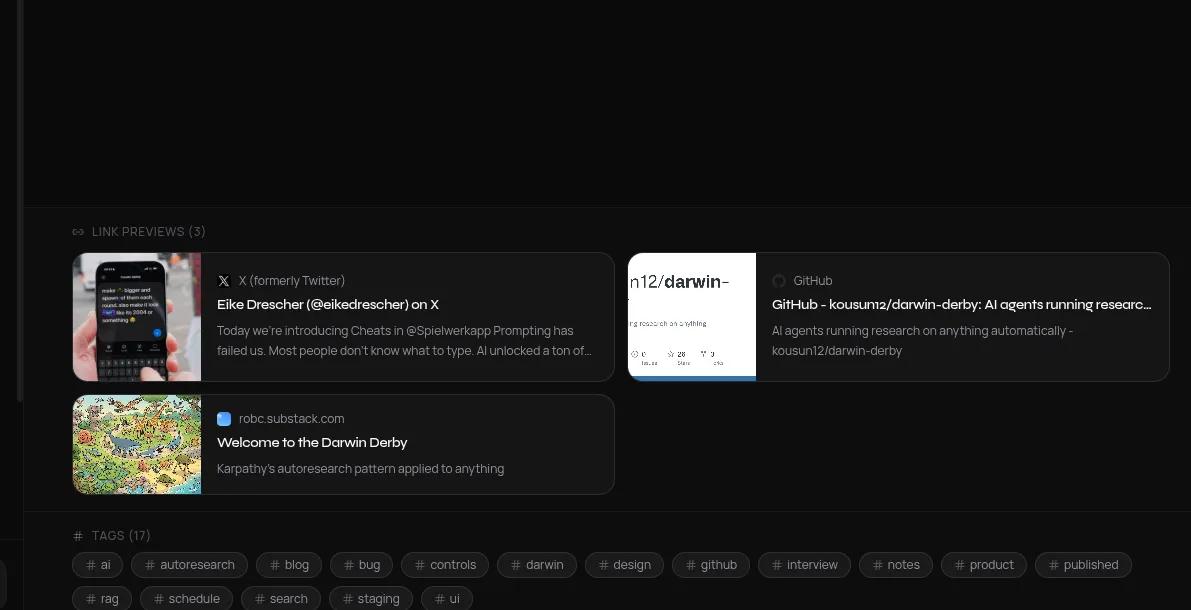Click the Darwin Derby illustration thumbnail
Viewport: 1191px width, 610px height.
pyautogui.click(x=137, y=444)
